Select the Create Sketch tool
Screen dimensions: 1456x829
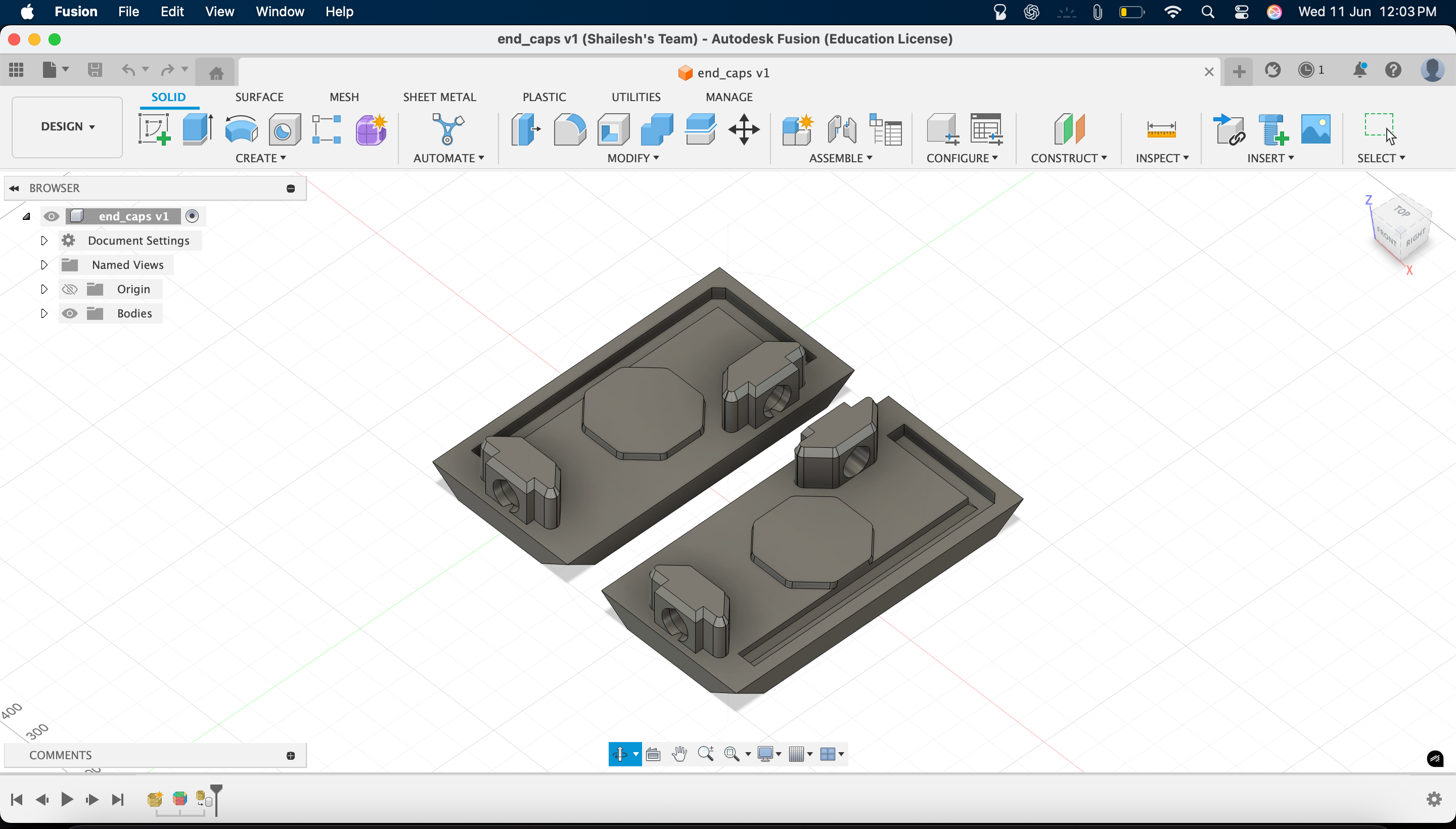point(154,129)
